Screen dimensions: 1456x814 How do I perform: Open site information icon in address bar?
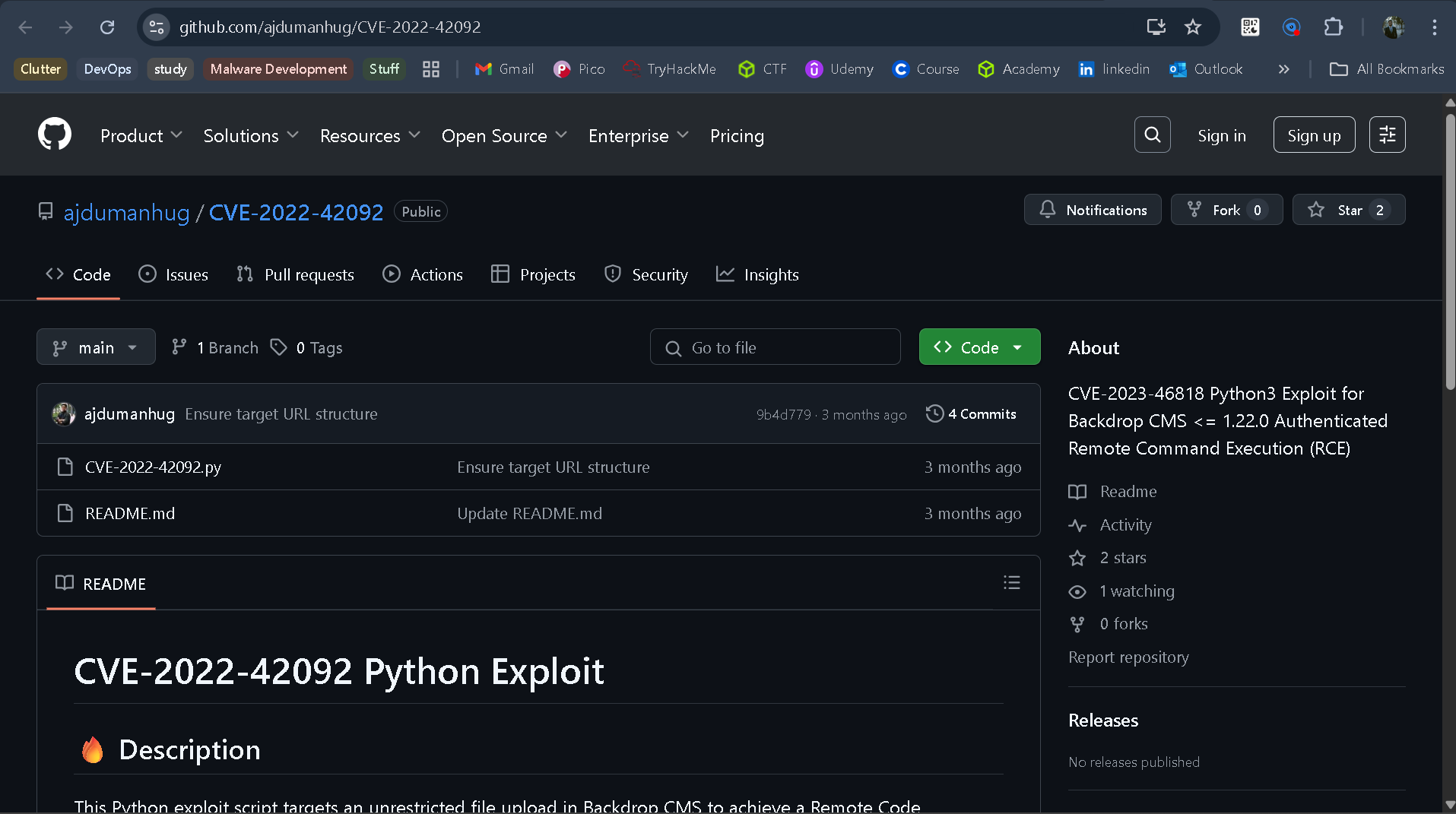point(156,27)
